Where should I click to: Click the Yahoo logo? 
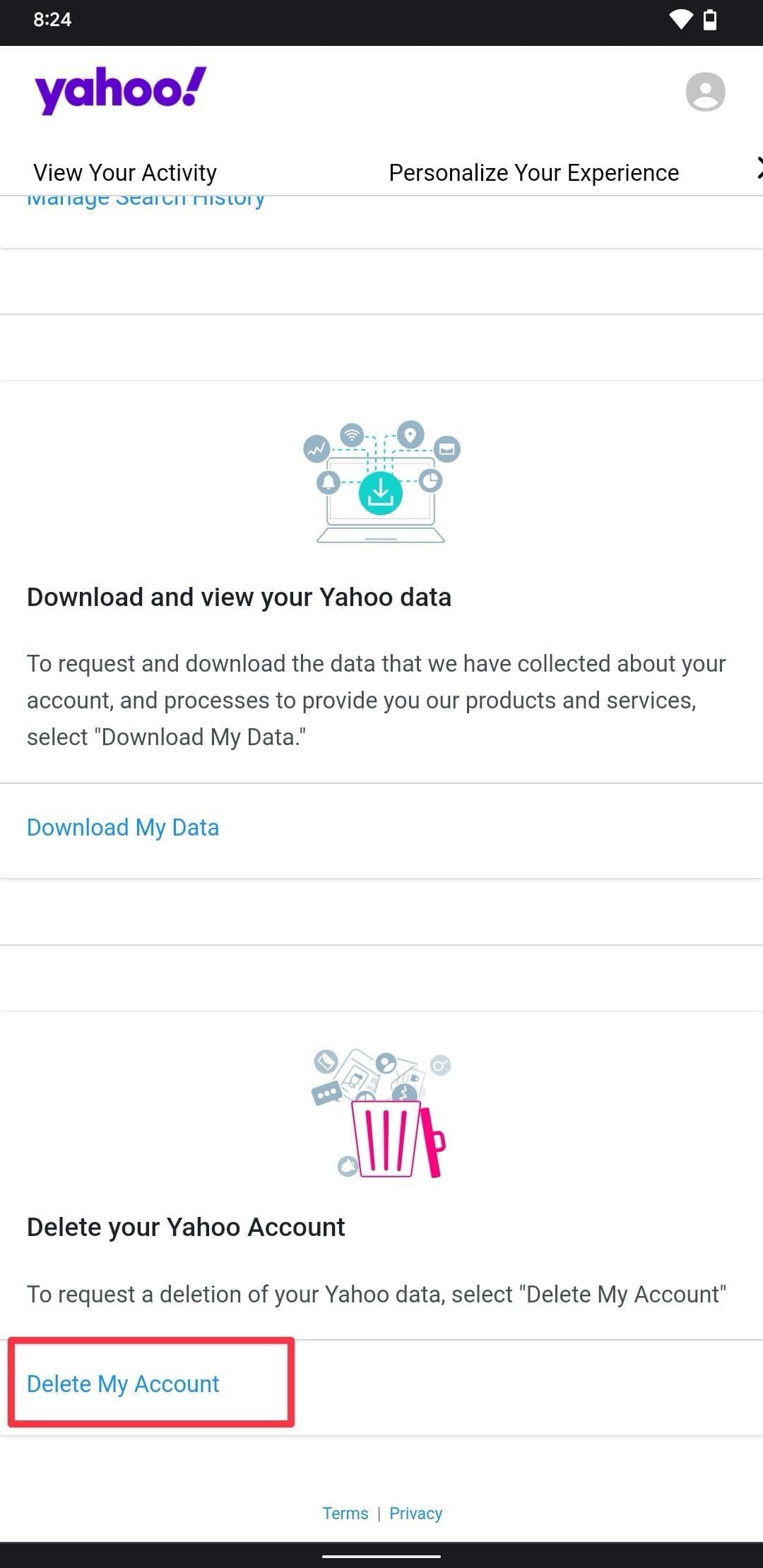121,90
